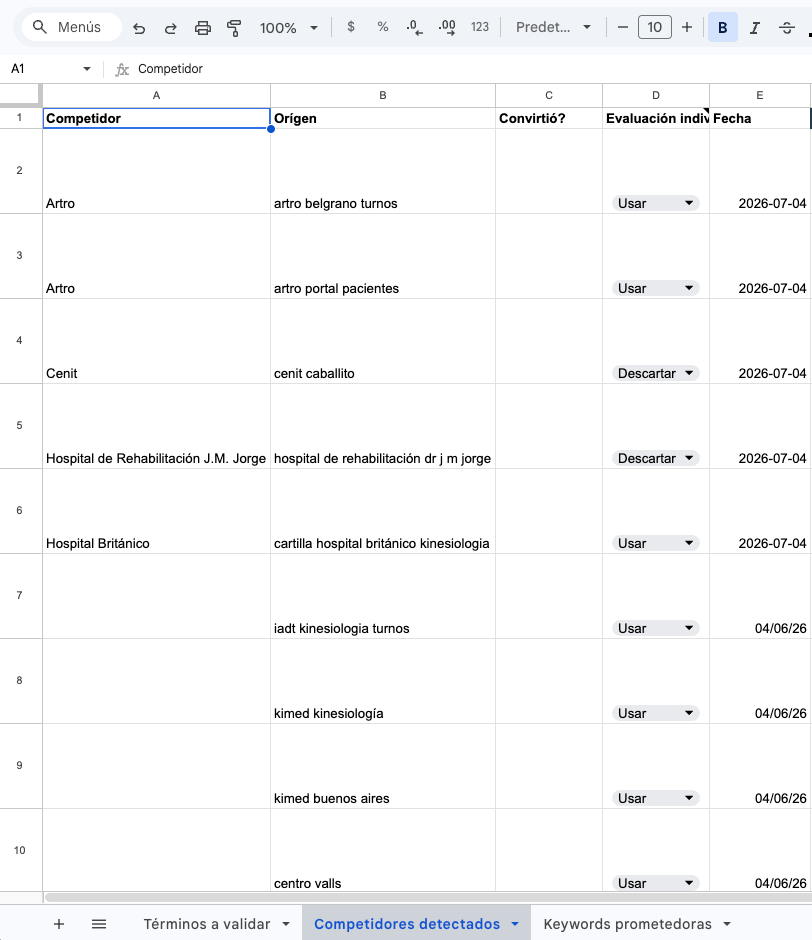Image resolution: width=812 pixels, height=940 pixels.
Task: Click the undo arrow icon
Action: (139, 28)
